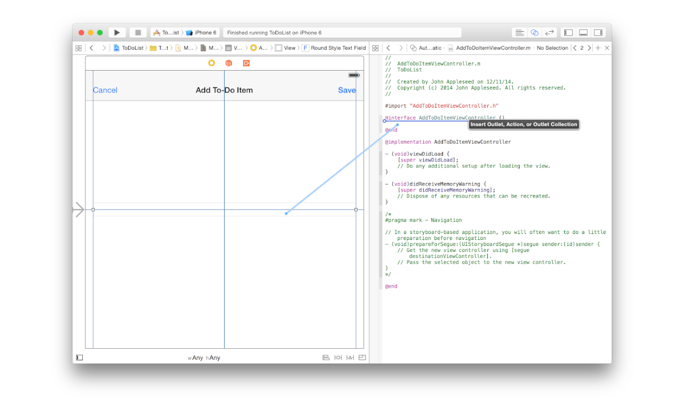The image size is (680, 404).
Task: Go back in left editor history
Action: pyautogui.click(x=91, y=48)
